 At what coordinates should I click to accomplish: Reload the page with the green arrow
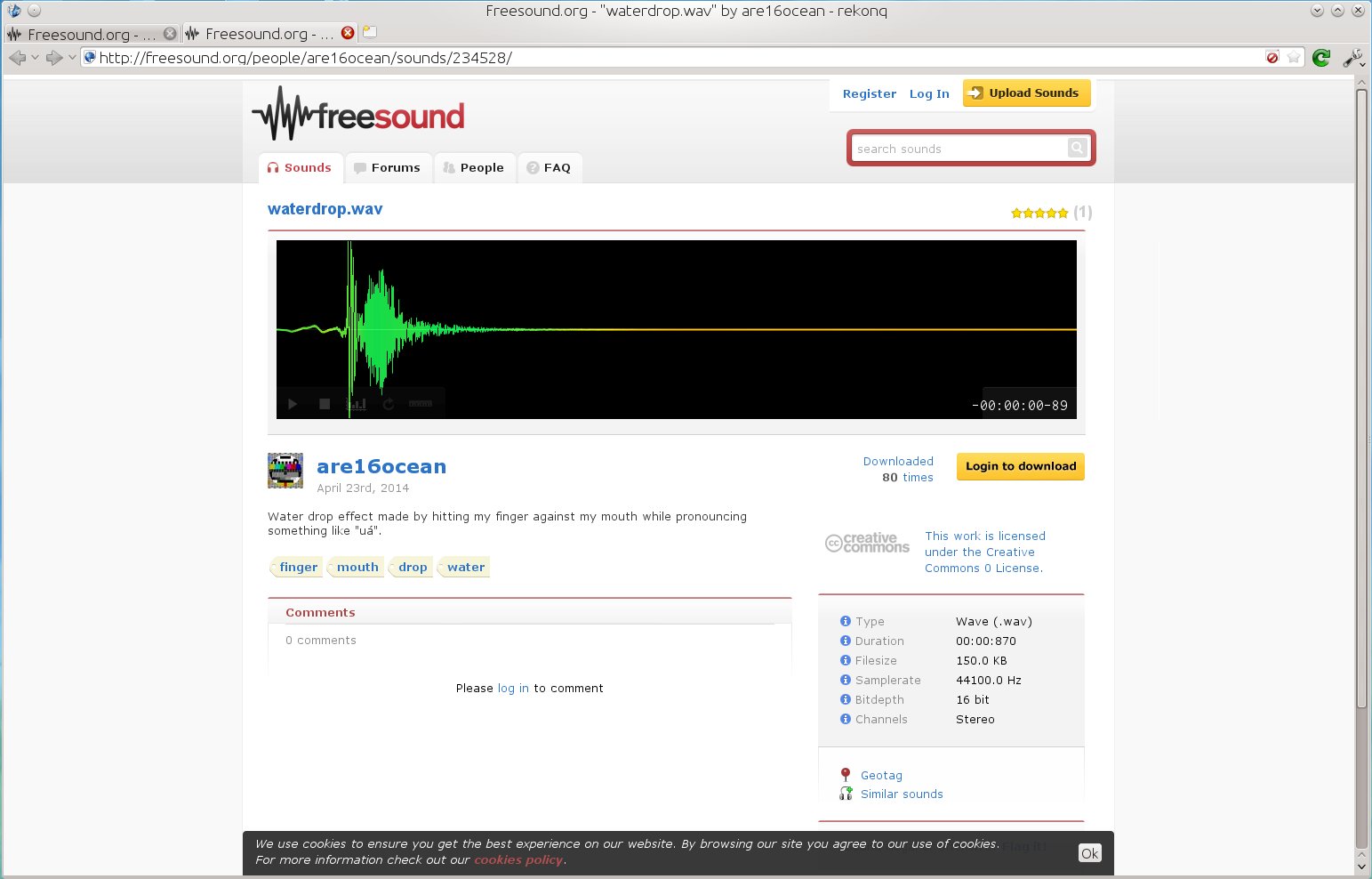click(x=1321, y=58)
